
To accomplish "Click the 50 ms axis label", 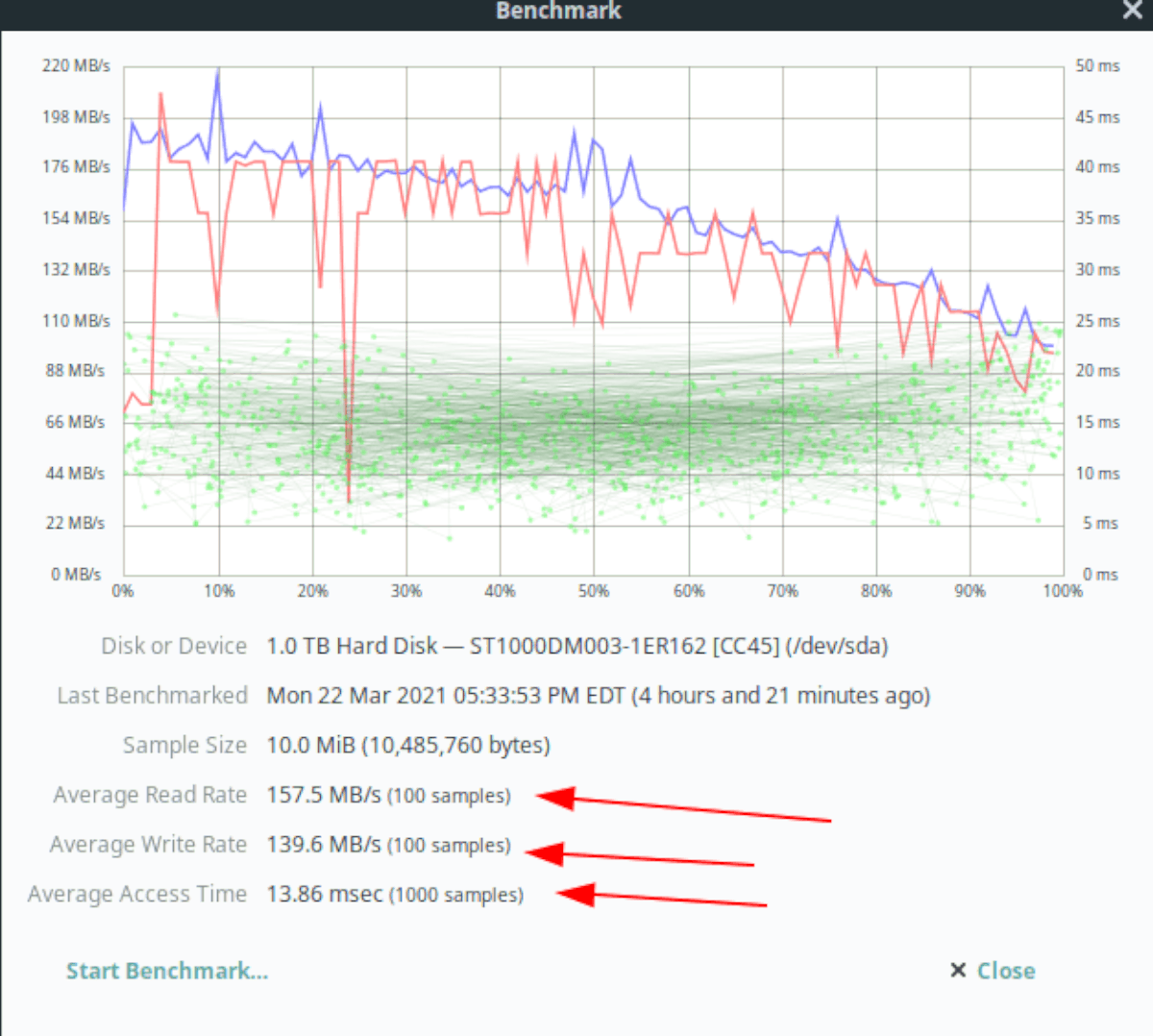I will coord(1096,65).
